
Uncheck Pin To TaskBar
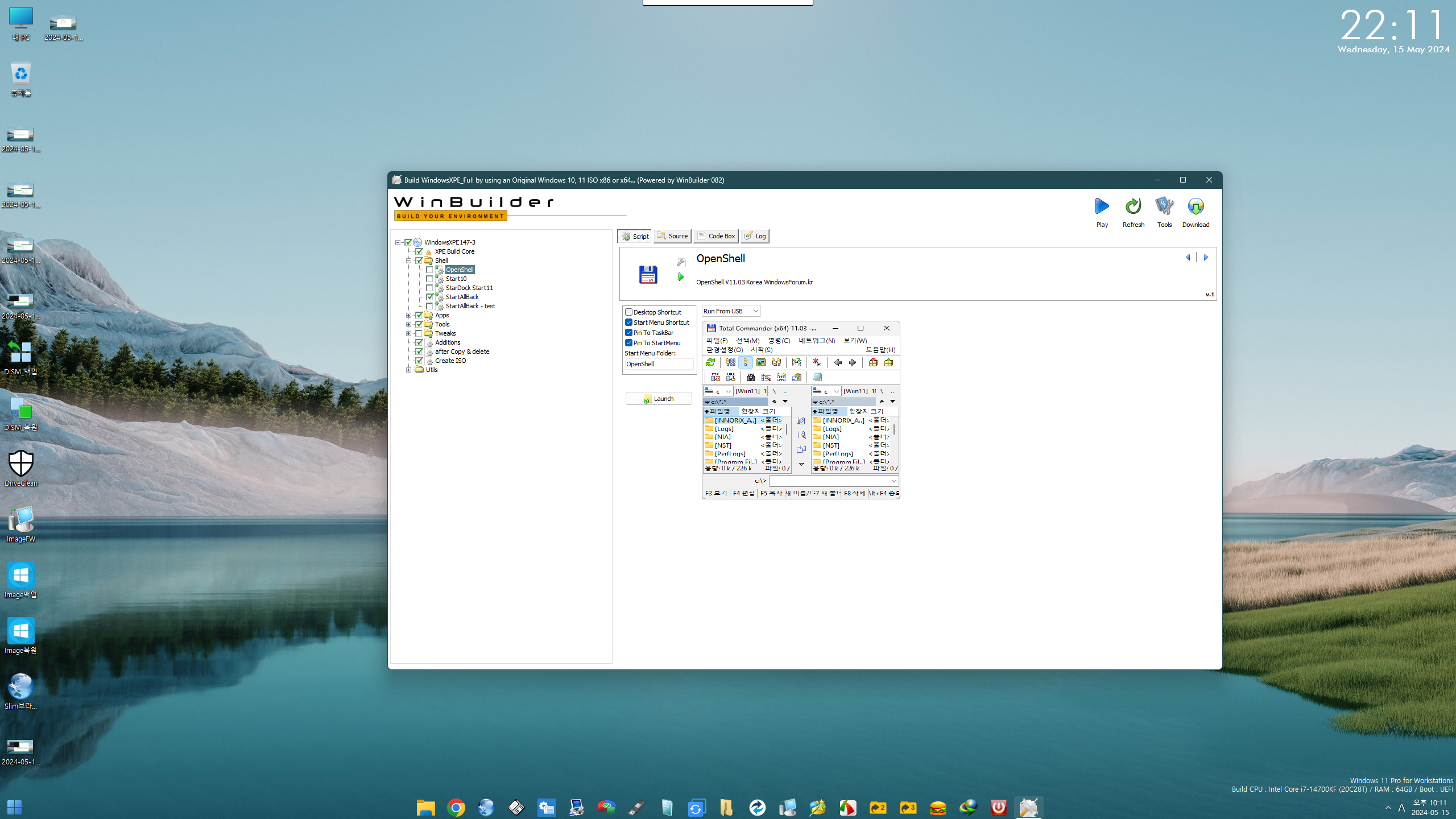pos(629,333)
